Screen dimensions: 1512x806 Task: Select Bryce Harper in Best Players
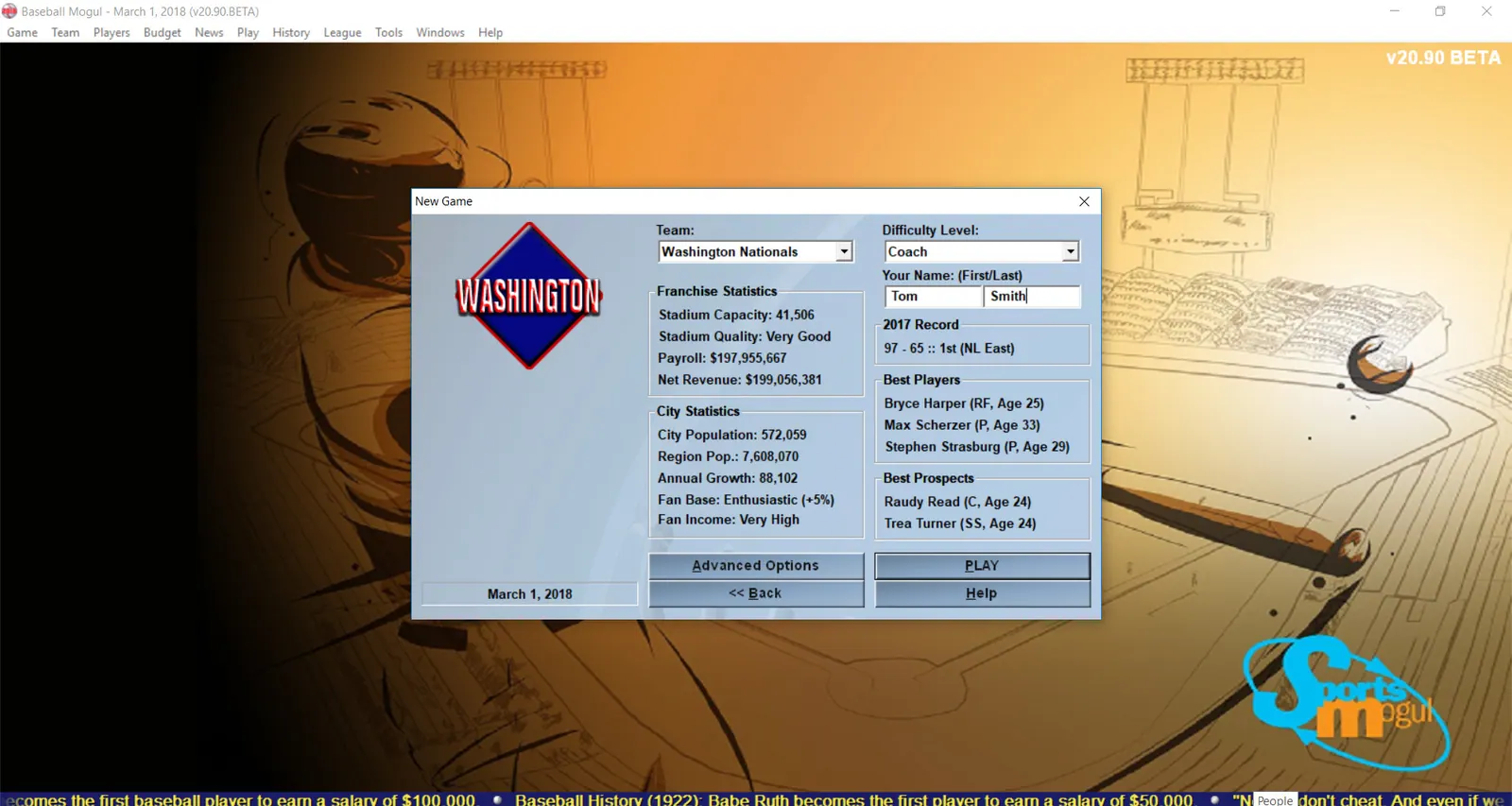964,403
